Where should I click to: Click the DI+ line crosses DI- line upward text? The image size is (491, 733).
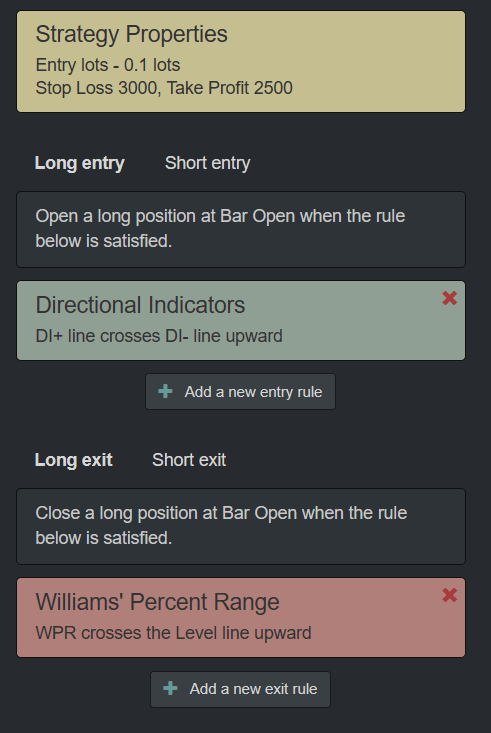159,336
